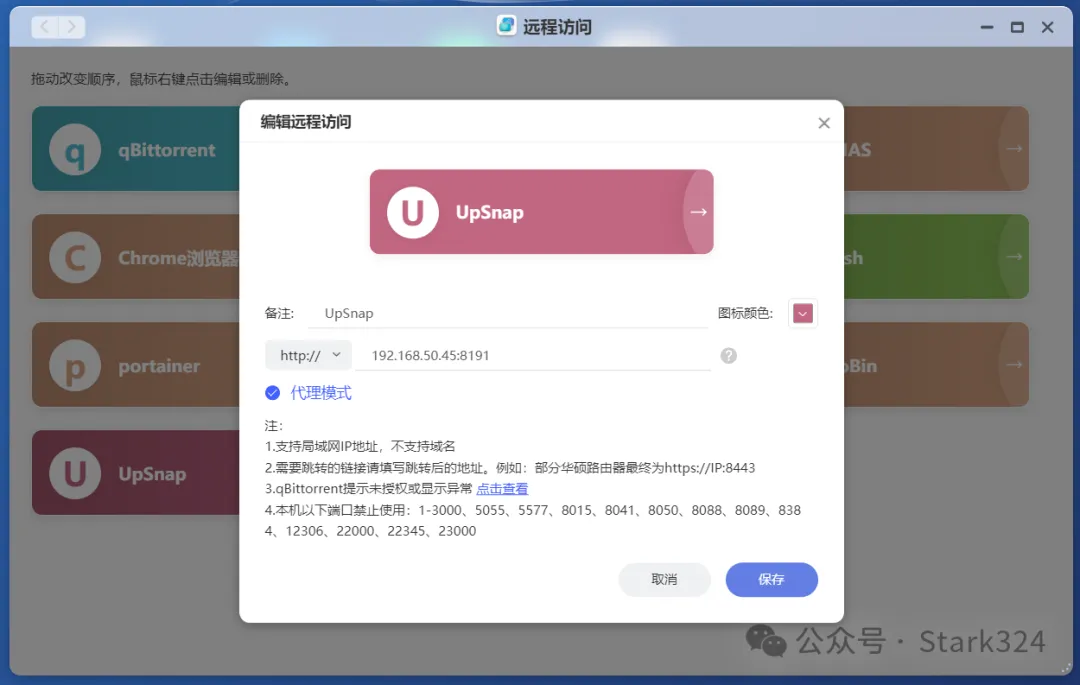Click the 取消 cancel button

pyautogui.click(x=664, y=580)
